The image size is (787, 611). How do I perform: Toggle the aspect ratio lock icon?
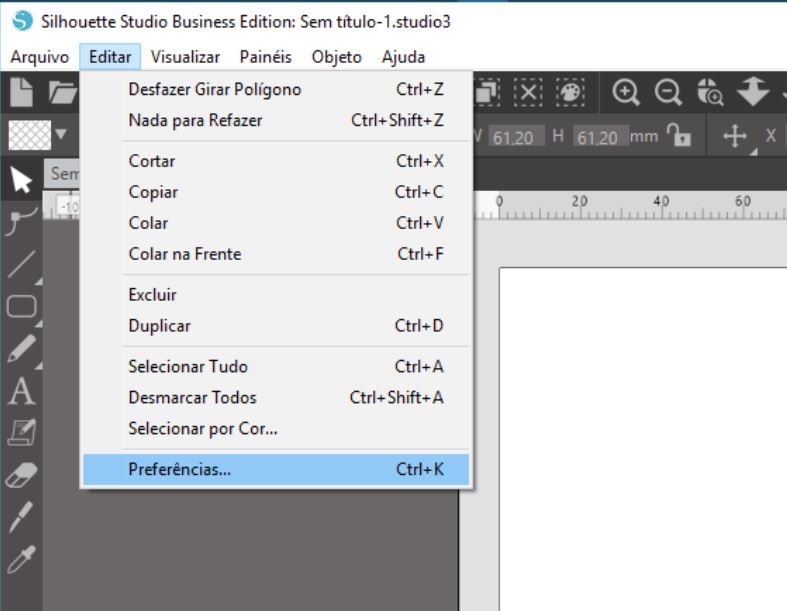679,135
